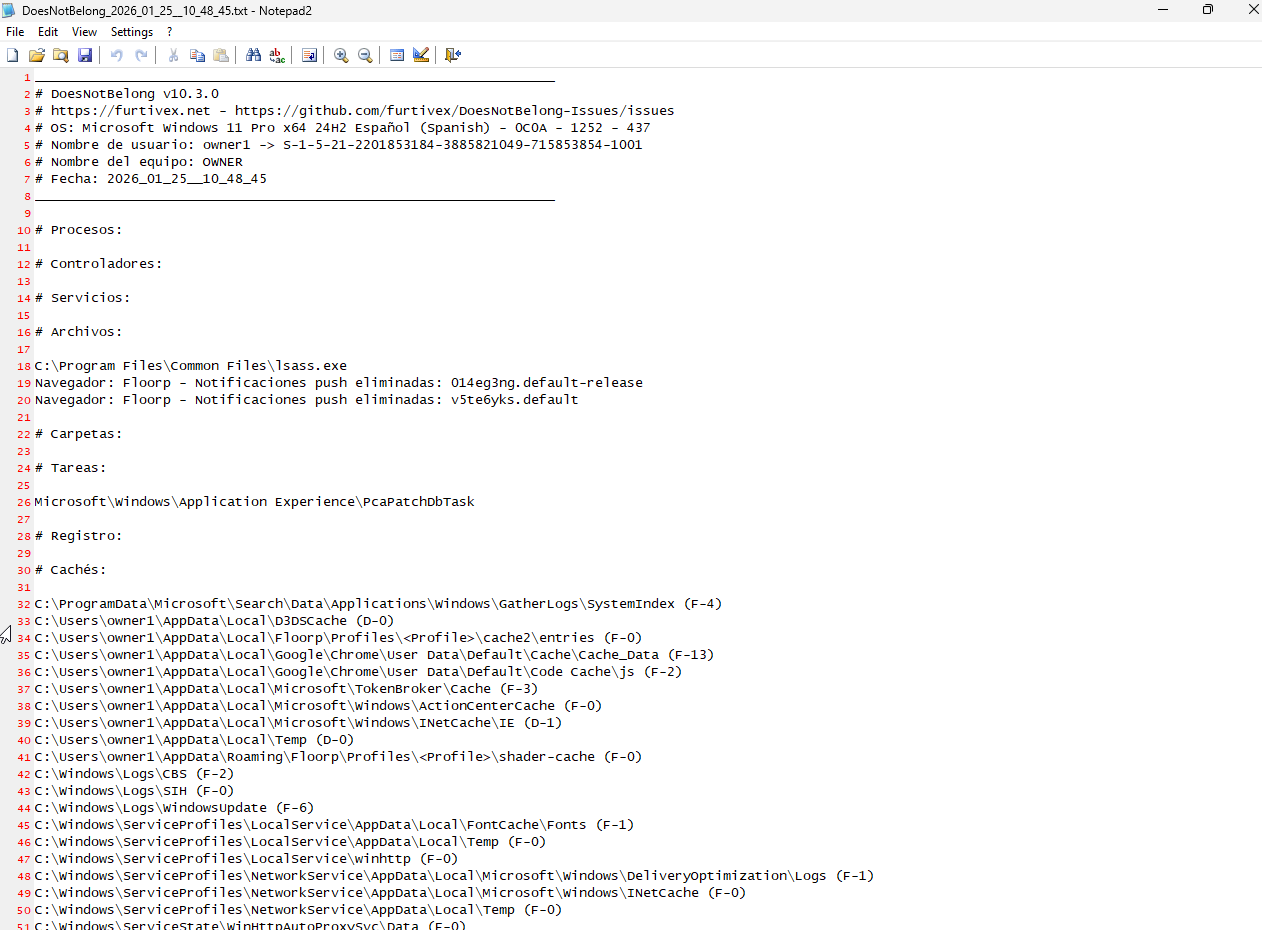Click the Browse files toolbar icon
Viewport: 1262px width, 930px height.
pos(61,55)
